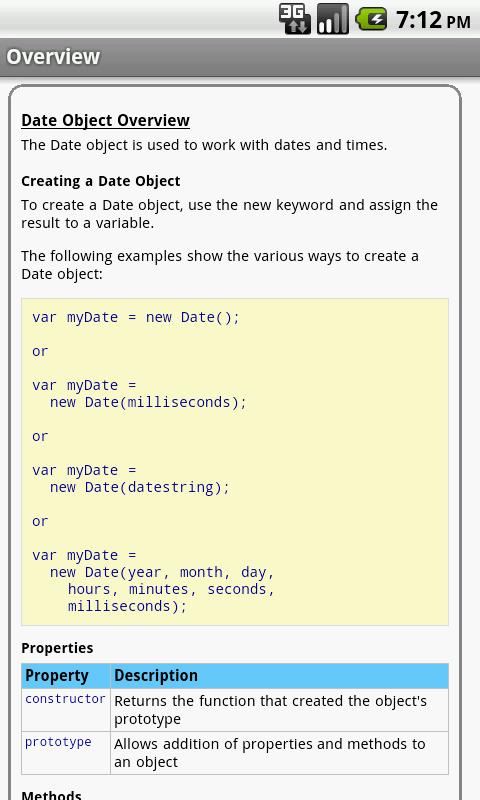
Task: Tap the battery charging icon
Action: (371, 19)
